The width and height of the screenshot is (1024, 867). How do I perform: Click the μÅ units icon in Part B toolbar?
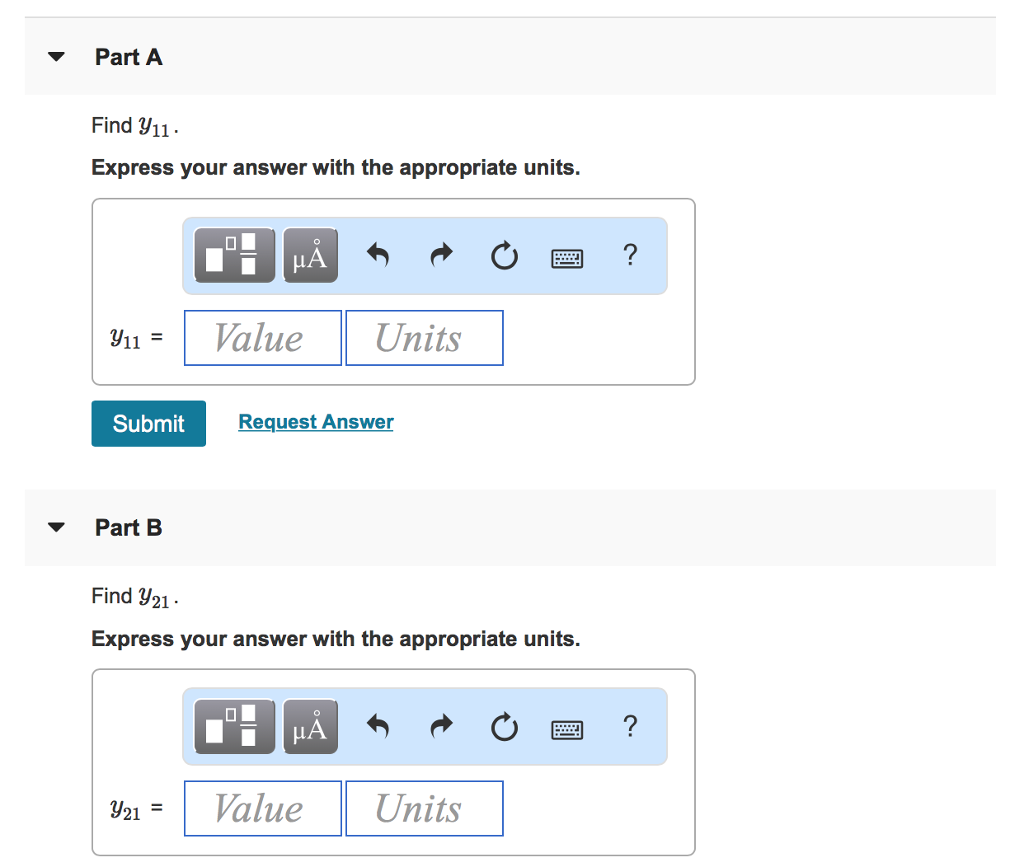click(310, 726)
